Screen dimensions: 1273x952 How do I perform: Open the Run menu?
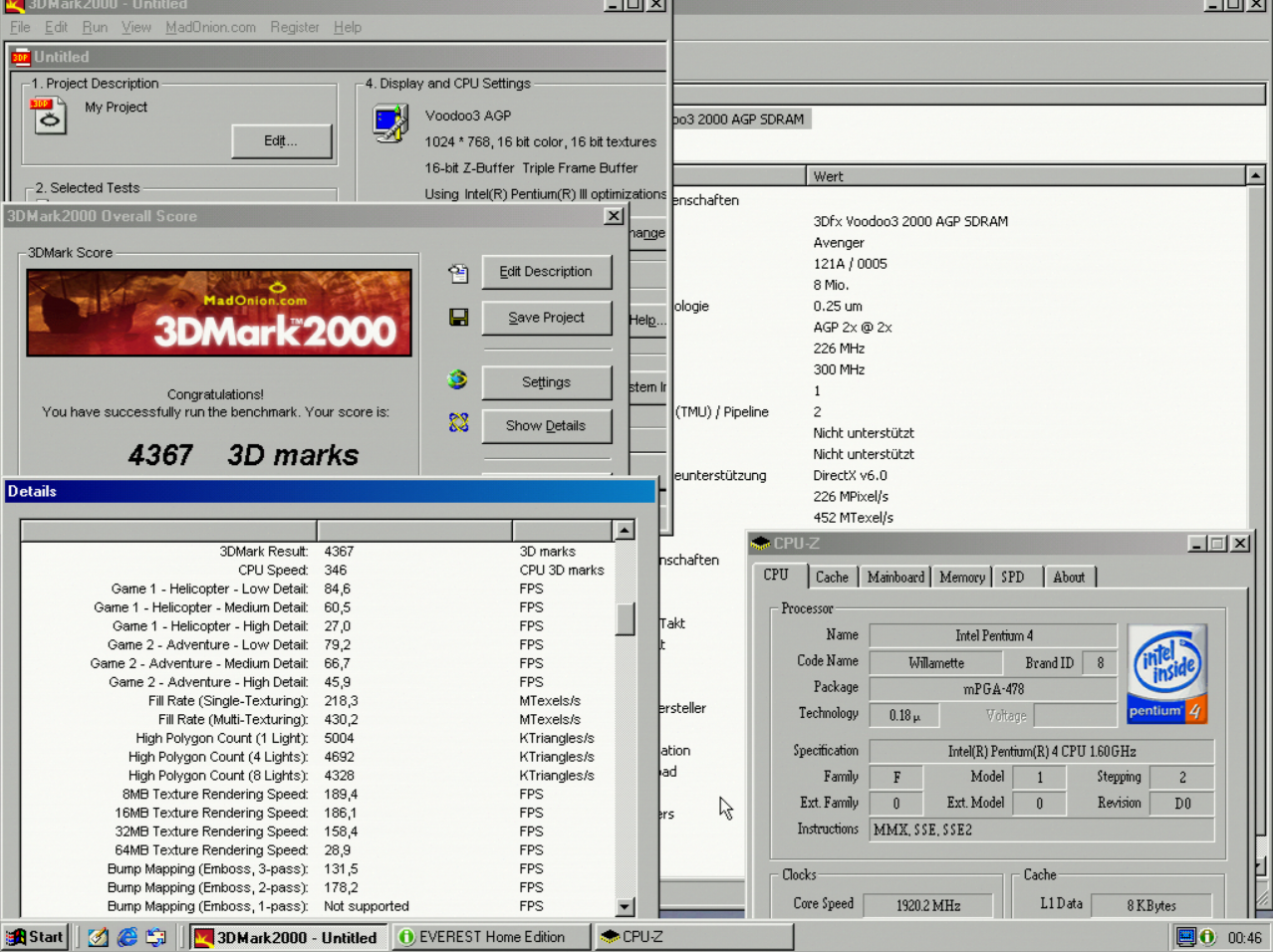[x=95, y=27]
